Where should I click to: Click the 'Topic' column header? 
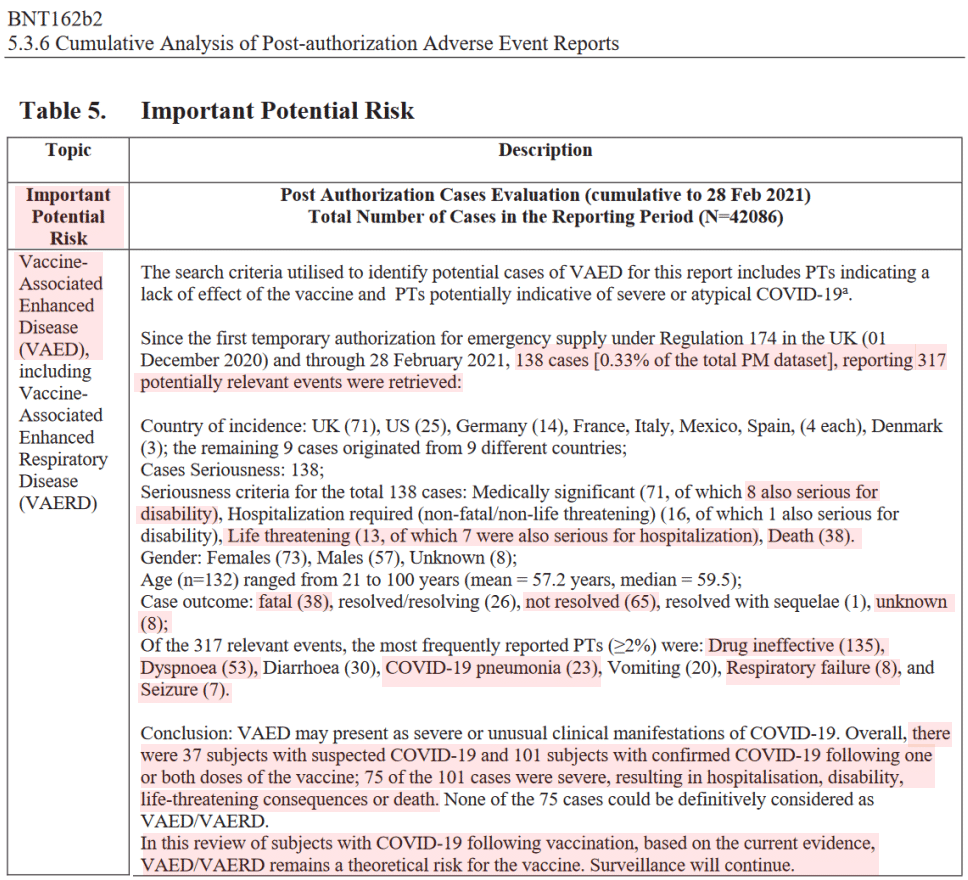[x=68, y=150]
